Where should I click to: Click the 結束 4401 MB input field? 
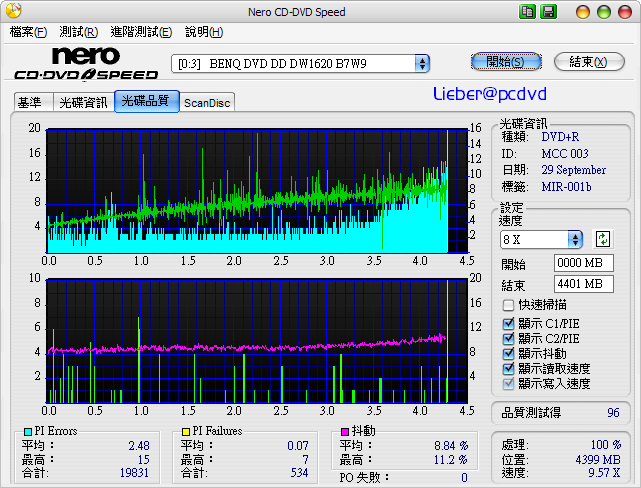point(584,284)
